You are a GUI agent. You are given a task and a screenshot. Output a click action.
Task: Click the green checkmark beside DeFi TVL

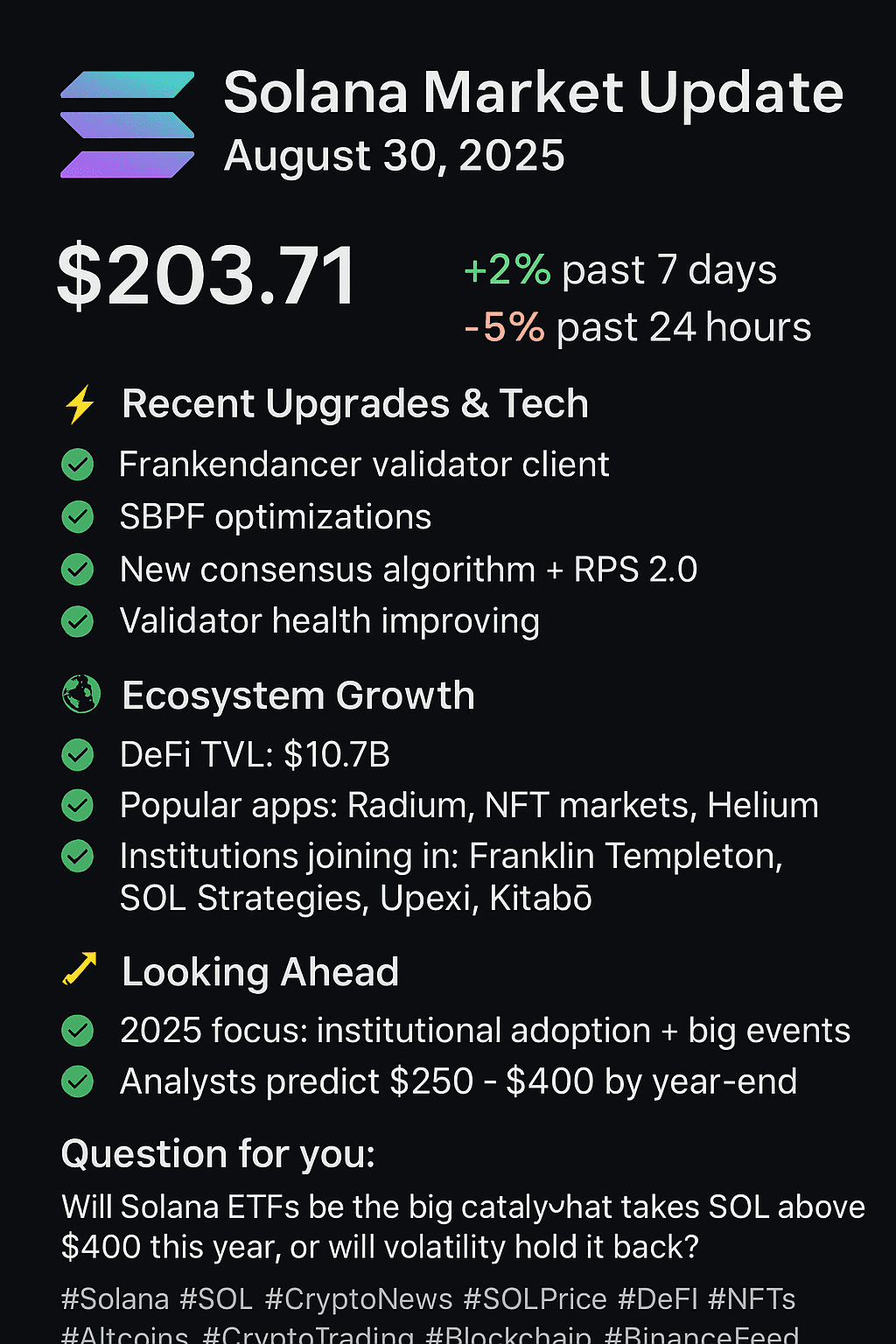click(78, 754)
